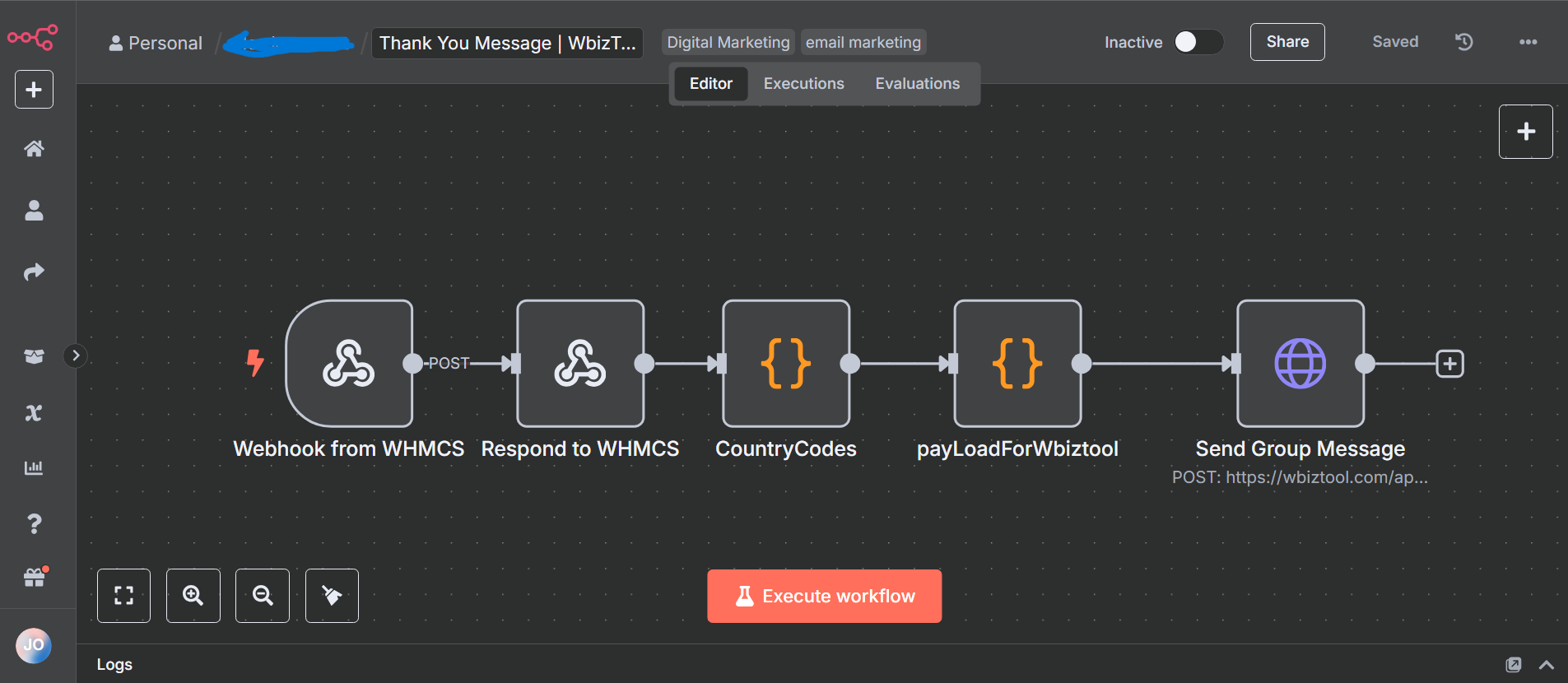Open the Personal user icon in sidebar
This screenshot has height=683, width=1568.
tap(34, 211)
